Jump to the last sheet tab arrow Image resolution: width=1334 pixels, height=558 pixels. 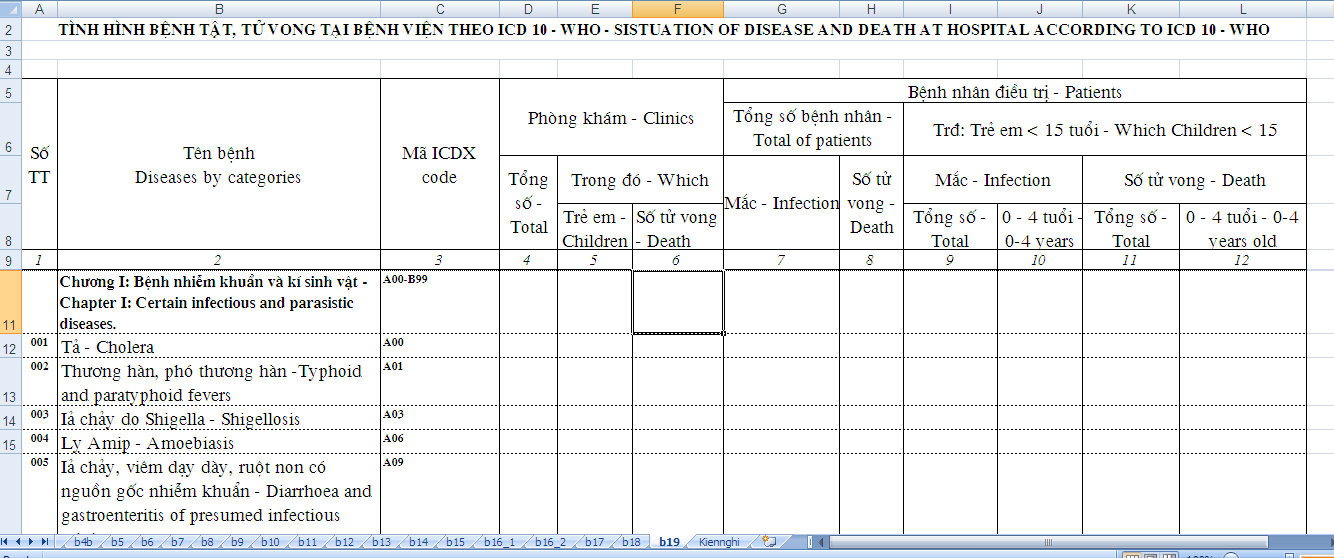point(47,542)
